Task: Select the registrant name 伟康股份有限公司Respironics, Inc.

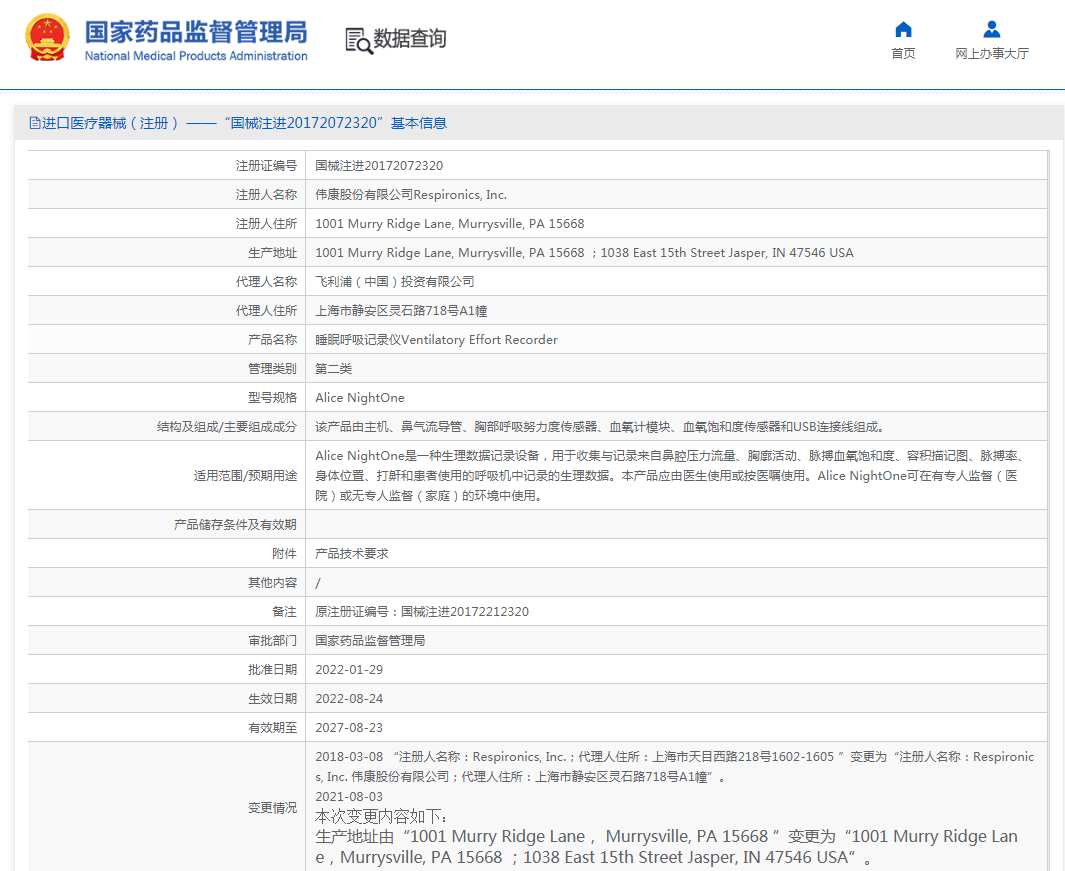Action: 411,195
